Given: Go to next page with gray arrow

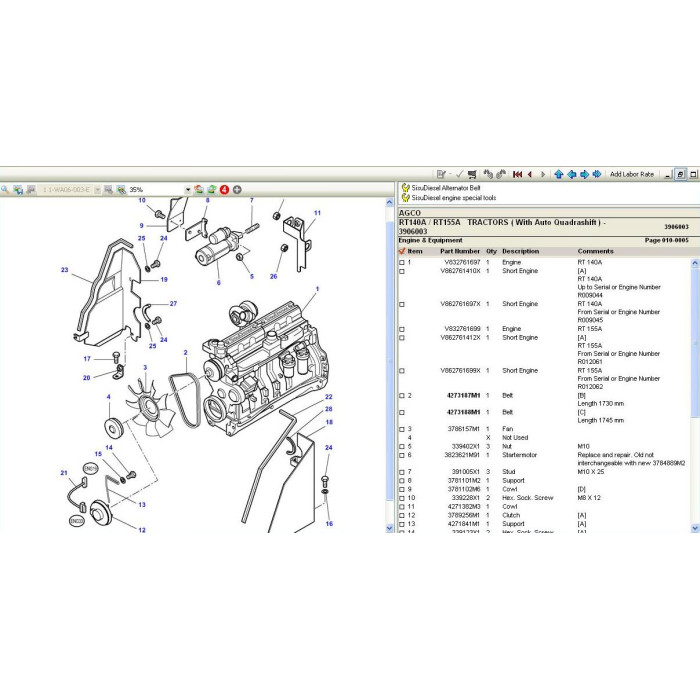Looking at the screenshot, I should [543, 174].
